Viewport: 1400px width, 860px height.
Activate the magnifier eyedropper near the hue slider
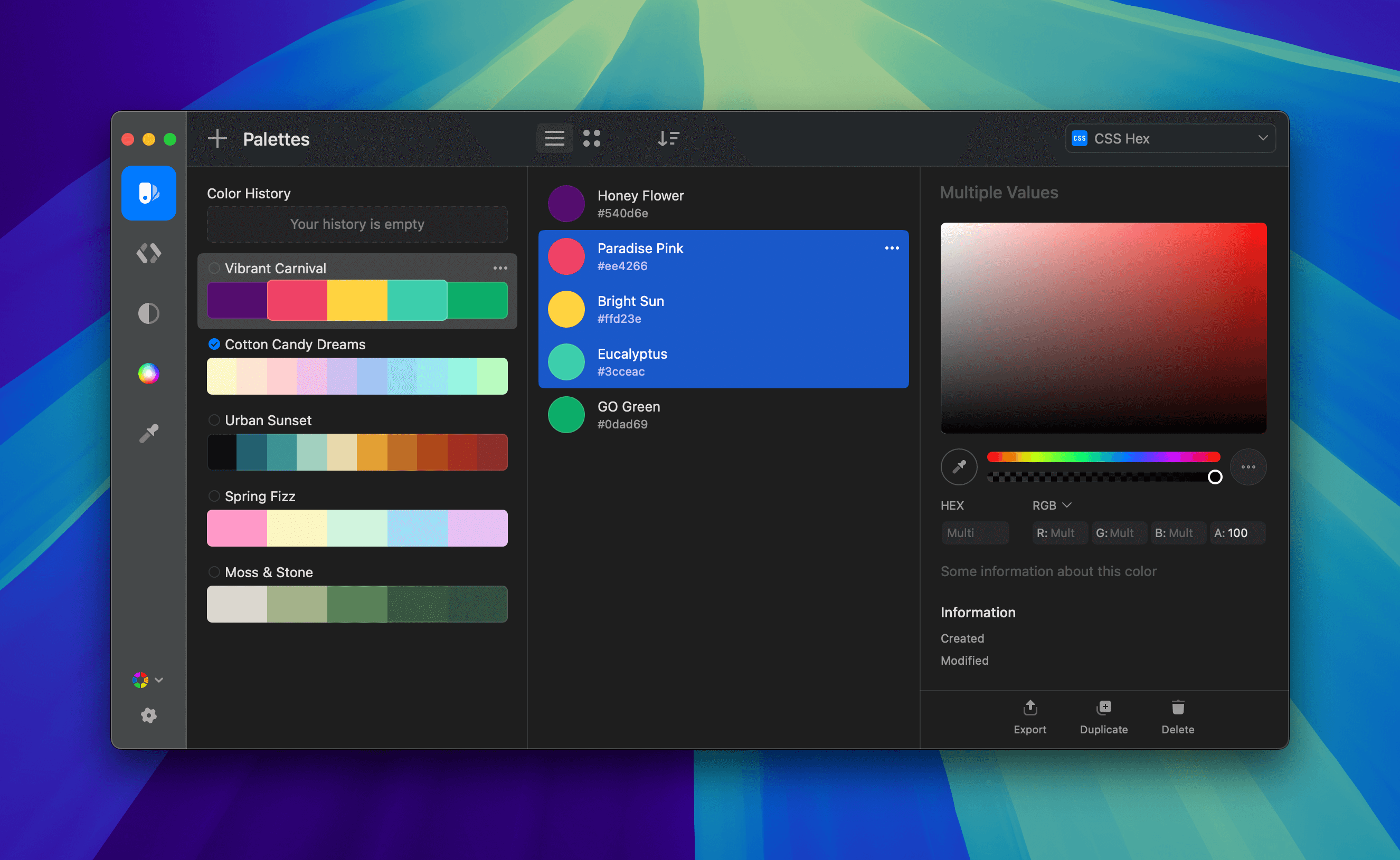click(x=958, y=466)
